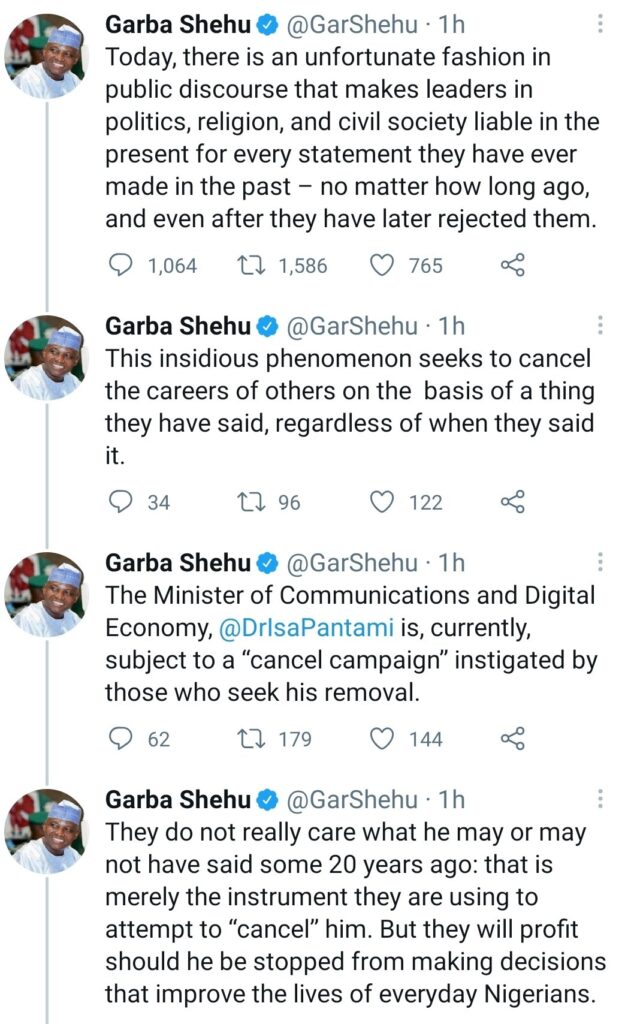
Task: Open the @DrIsaPantami mention link
Action: pos(306,628)
